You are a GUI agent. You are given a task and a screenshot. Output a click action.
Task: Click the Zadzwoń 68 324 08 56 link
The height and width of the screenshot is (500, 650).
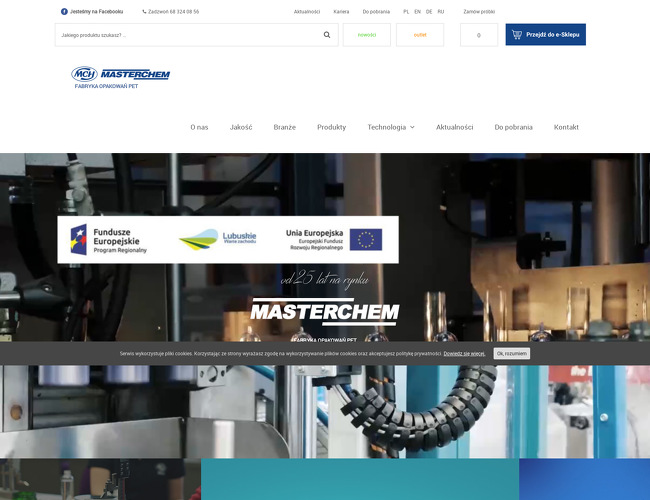[x=173, y=12]
